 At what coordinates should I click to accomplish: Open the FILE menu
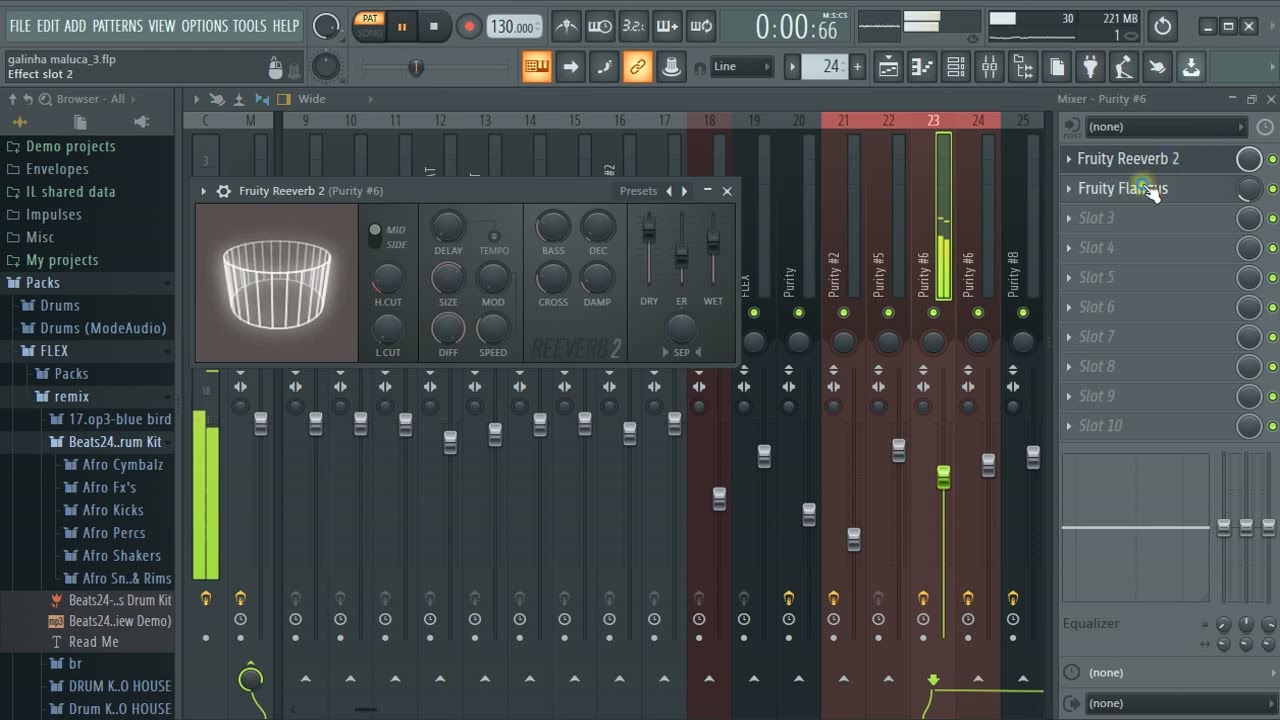click(20, 26)
